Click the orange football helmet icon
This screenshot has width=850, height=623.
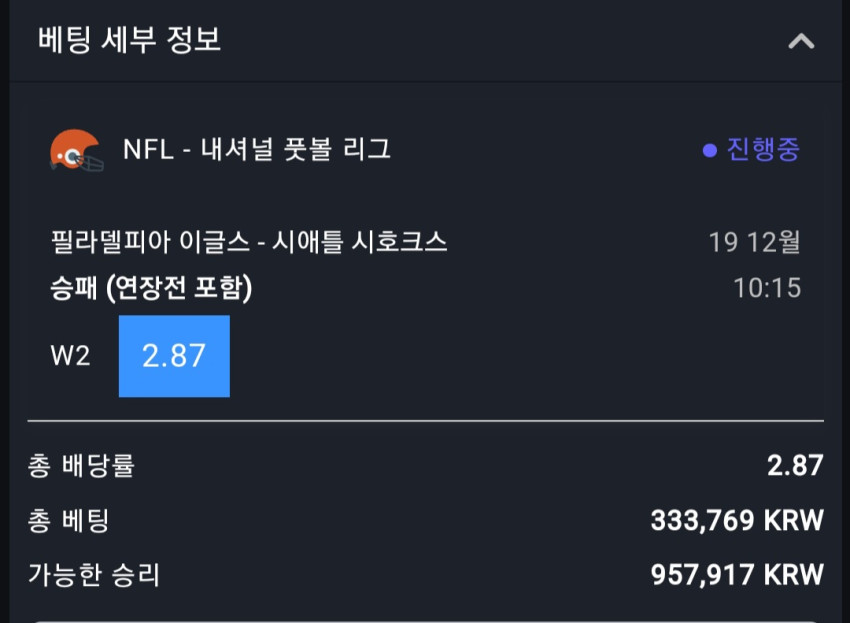click(x=76, y=150)
